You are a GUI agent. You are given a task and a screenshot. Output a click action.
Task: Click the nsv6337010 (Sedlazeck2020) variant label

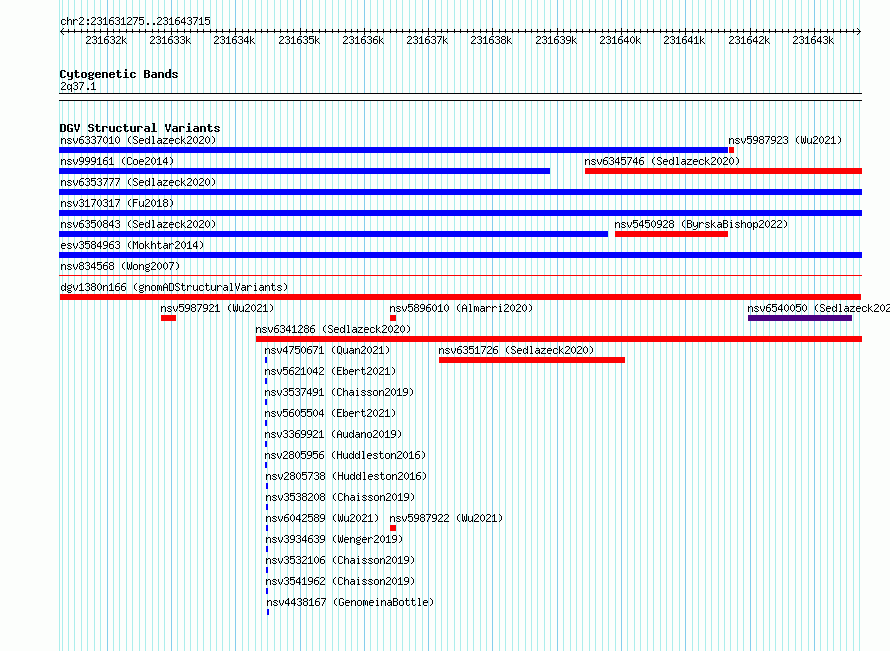(x=138, y=140)
